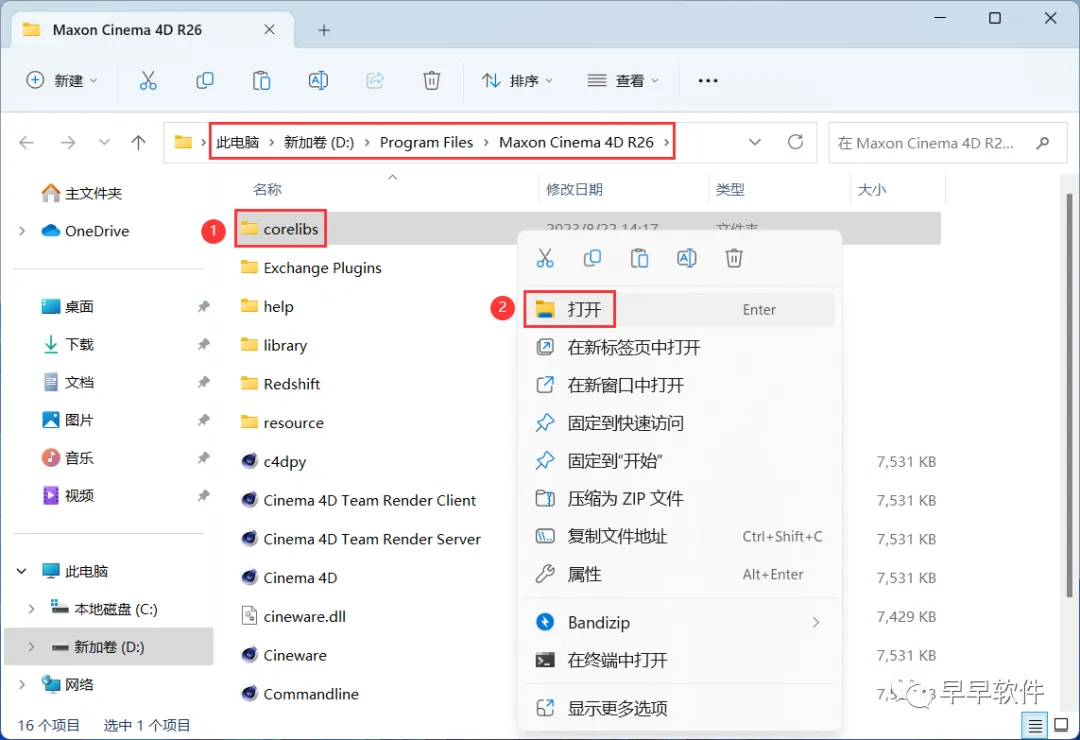The image size is (1080, 740).
Task: Choose 固定到快速访问 in context menu
Action: (679, 423)
